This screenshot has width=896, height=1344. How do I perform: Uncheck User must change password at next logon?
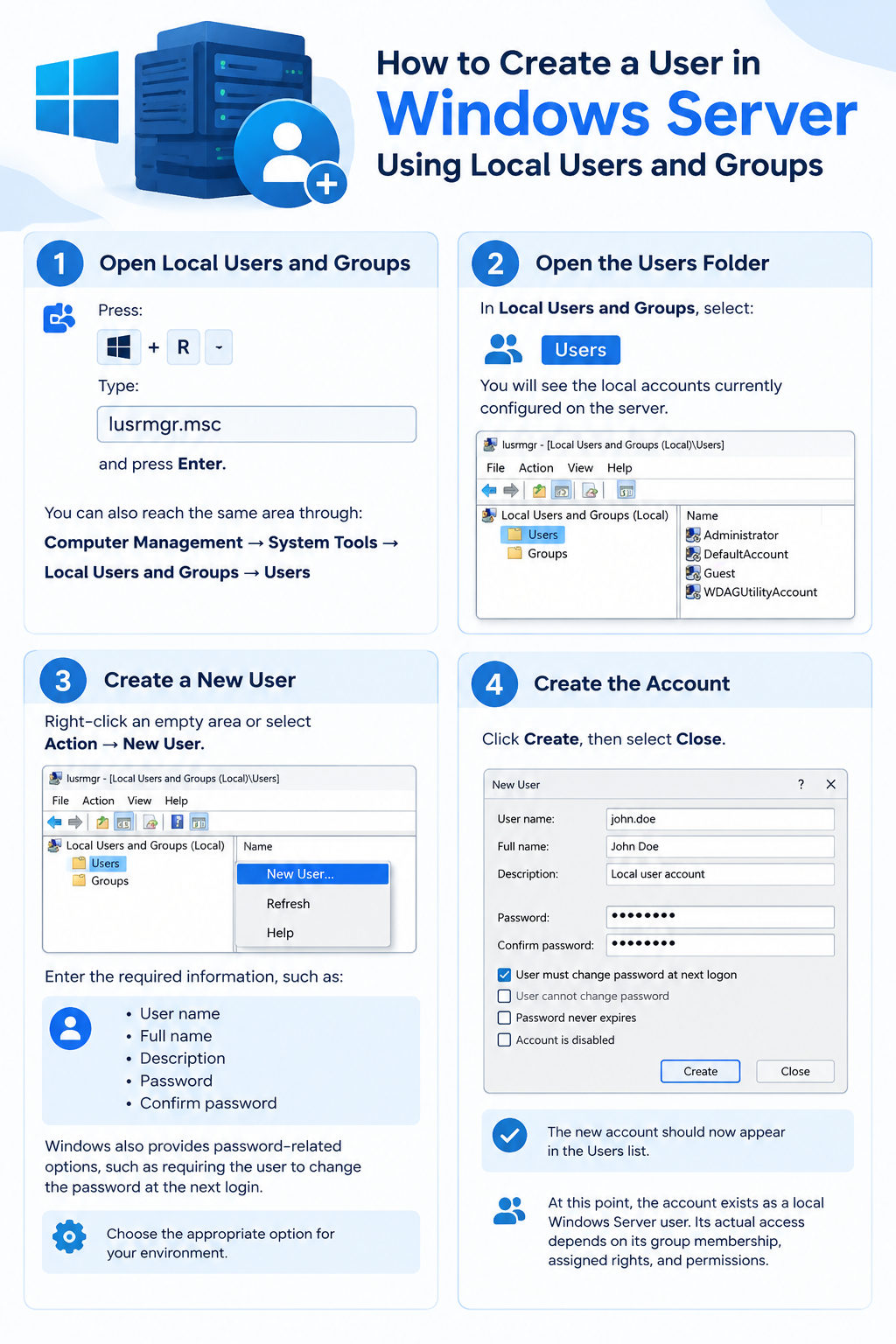pyautogui.click(x=504, y=975)
